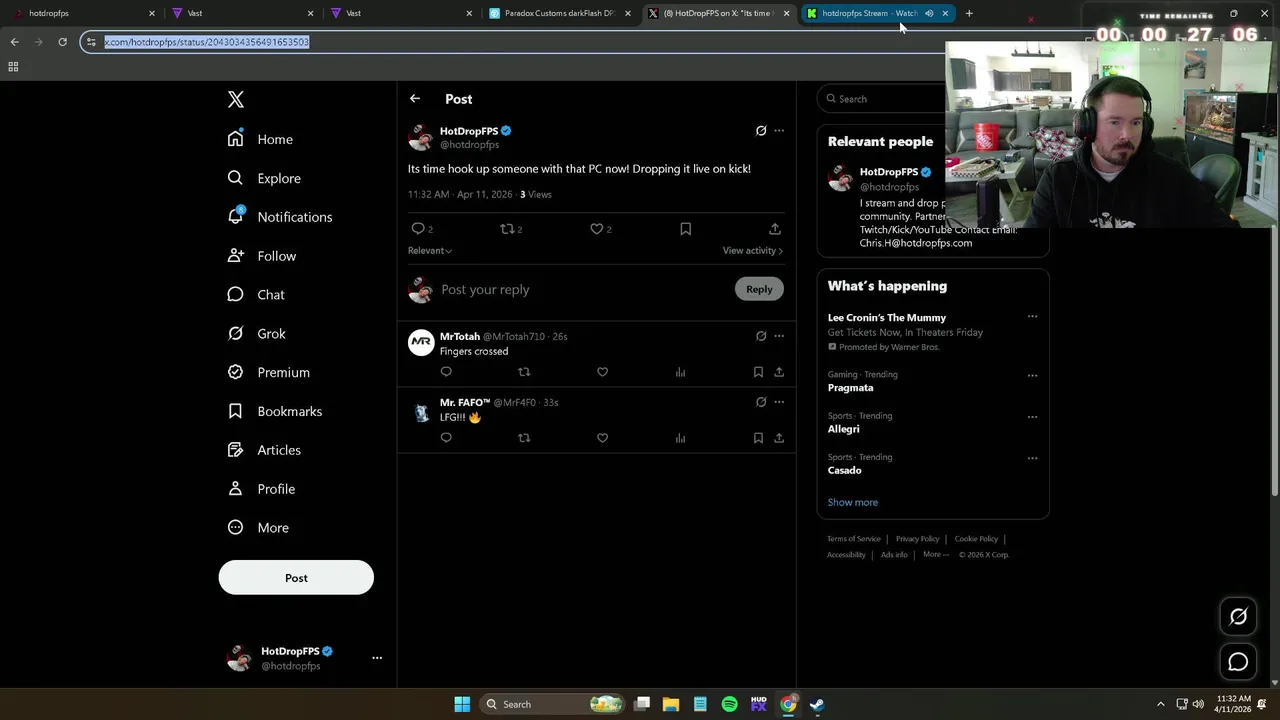Open HotDropFPS account menu dots

click(377, 658)
